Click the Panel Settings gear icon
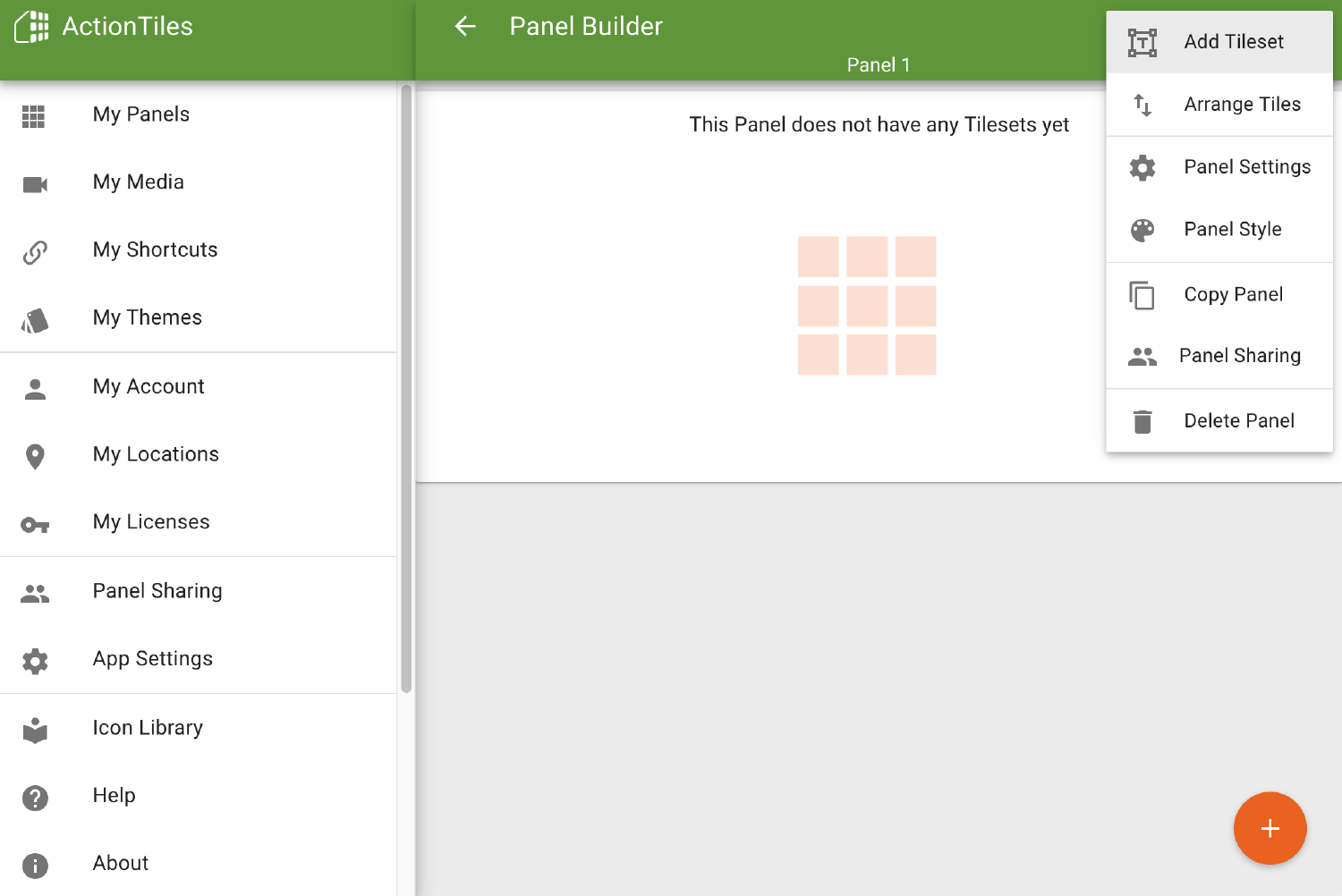Viewport: 1342px width, 896px height. click(x=1142, y=167)
